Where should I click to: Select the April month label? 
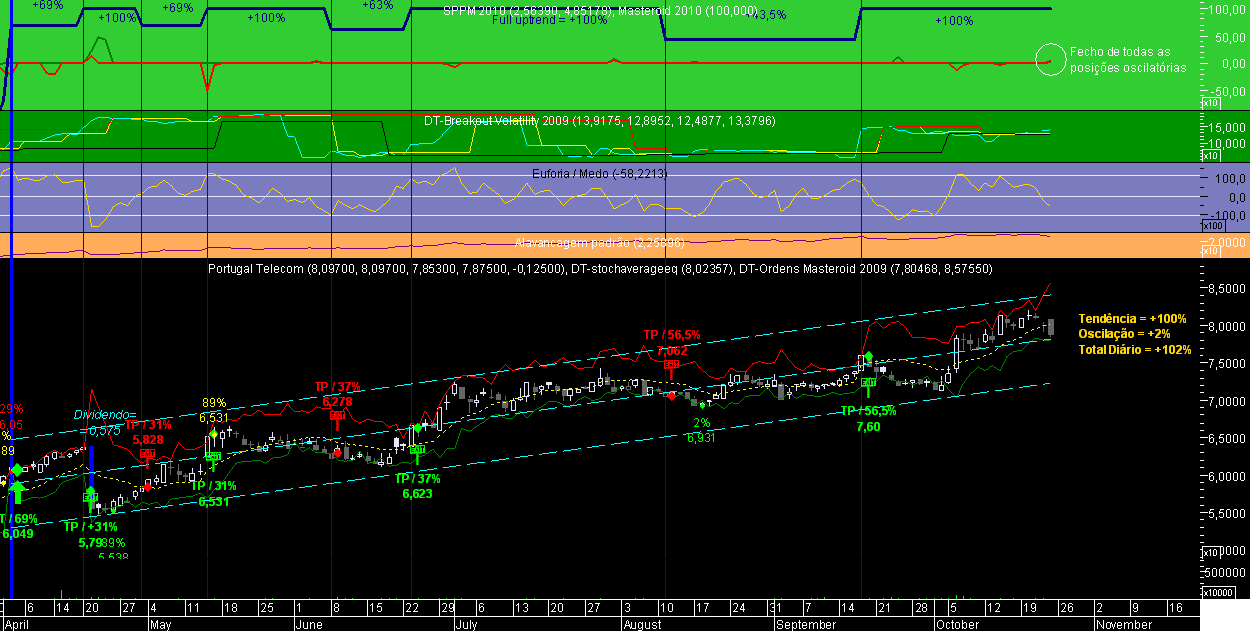click(19, 624)
